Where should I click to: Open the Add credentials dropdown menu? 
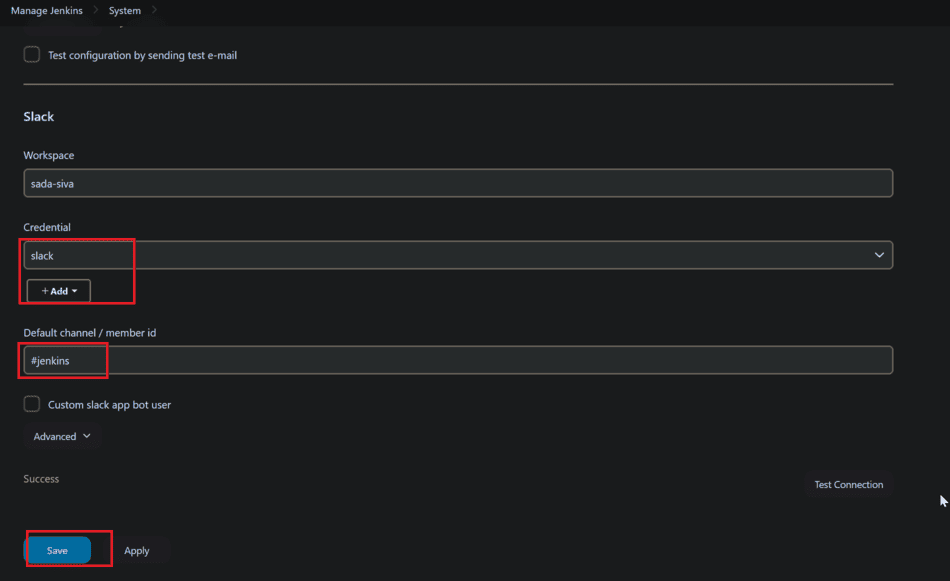59,291
